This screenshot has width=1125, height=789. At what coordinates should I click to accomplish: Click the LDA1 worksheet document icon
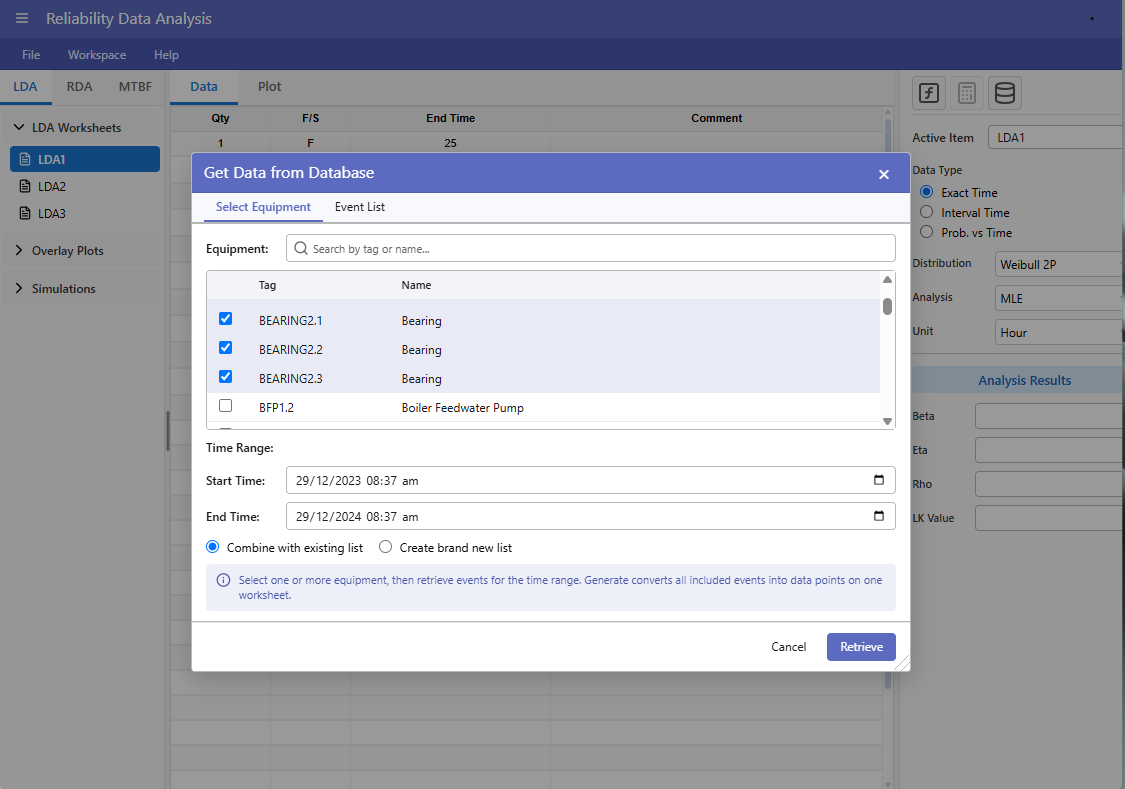coord(25,159)
